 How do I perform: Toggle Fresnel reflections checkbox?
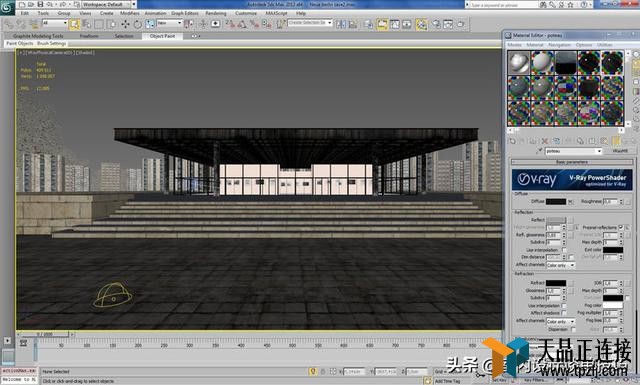tap(620, 227)
